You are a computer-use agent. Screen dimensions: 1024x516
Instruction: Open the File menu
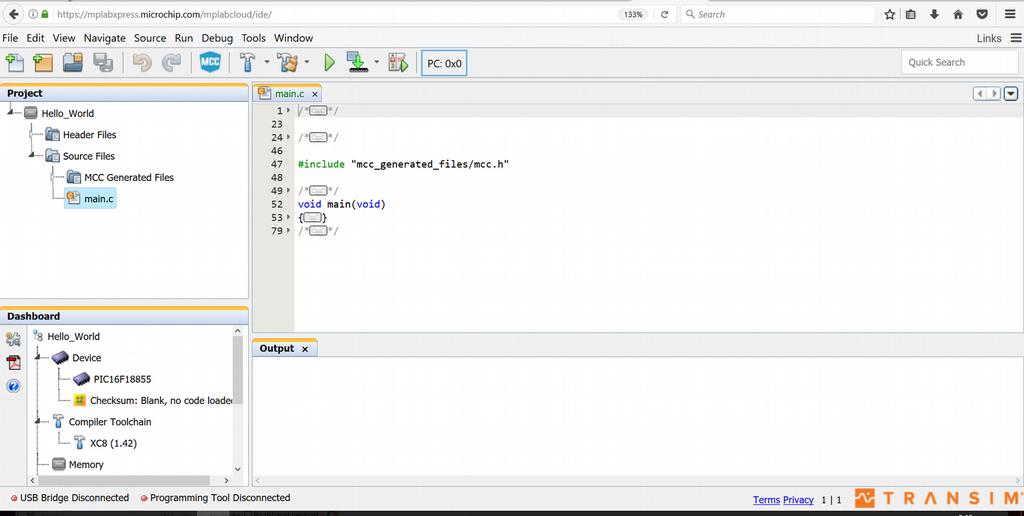coord(10,38)
